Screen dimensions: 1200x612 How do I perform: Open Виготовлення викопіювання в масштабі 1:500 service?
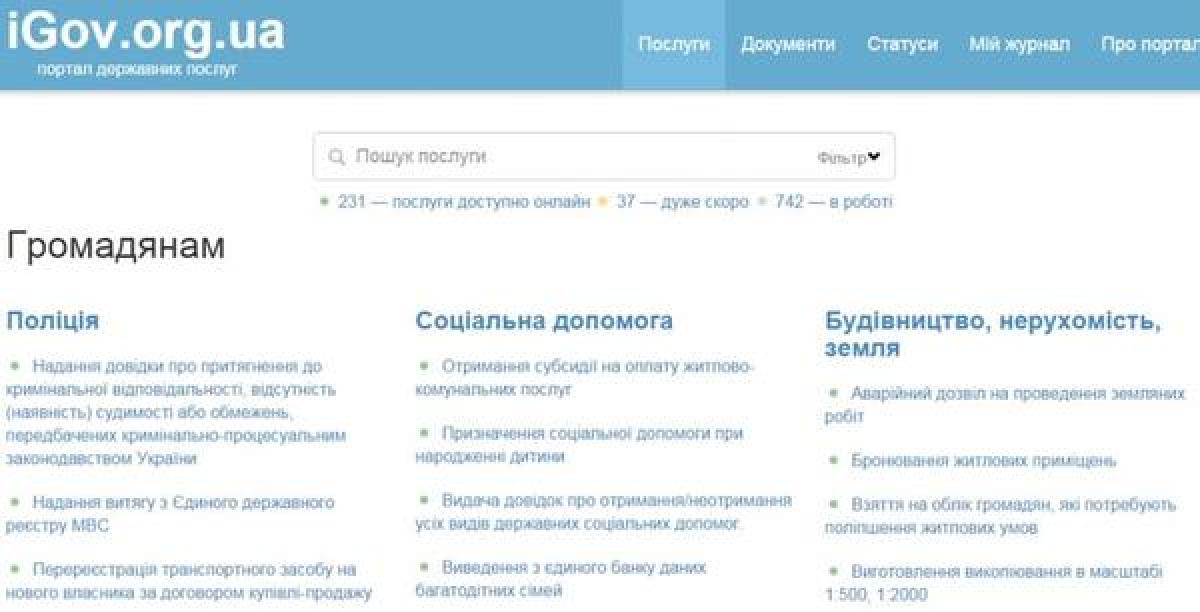coord(994,583)
